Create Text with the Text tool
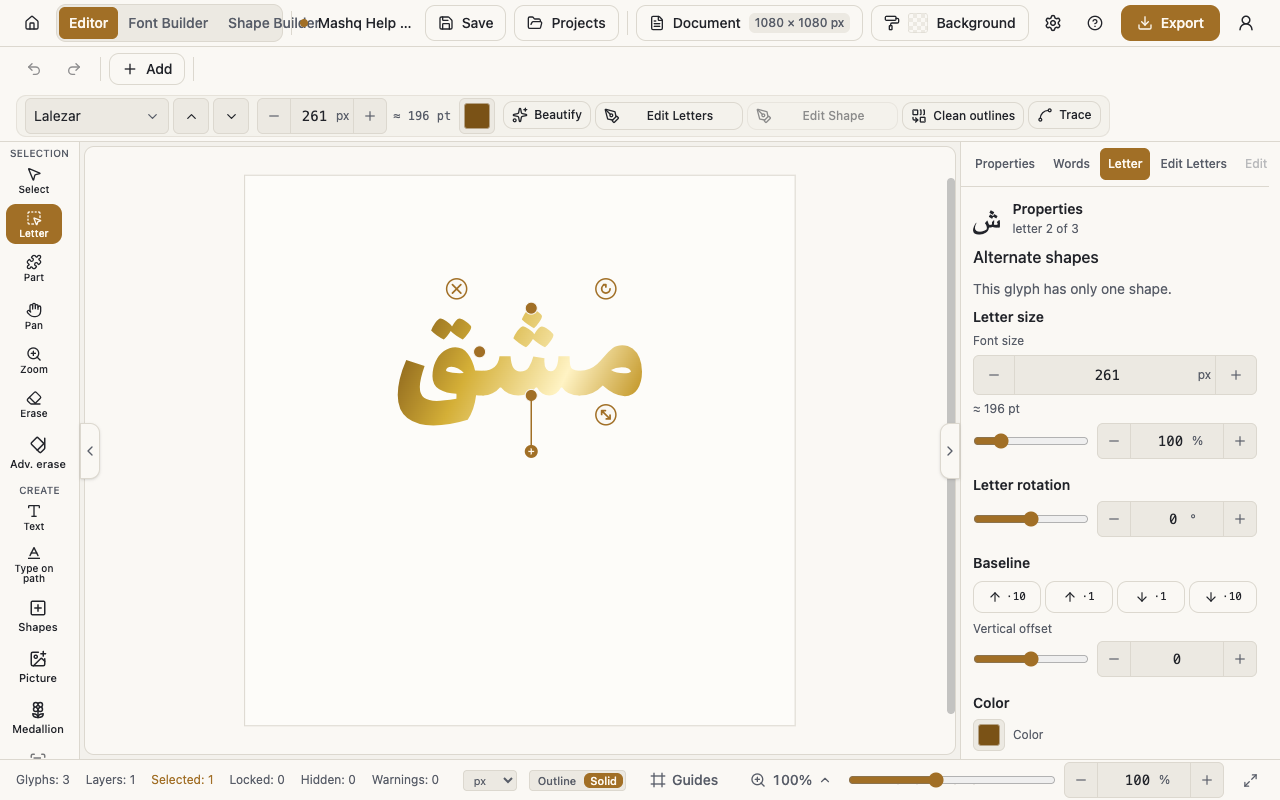The width and height of the screenshot is (1280, 800). (x=34, y=517)
